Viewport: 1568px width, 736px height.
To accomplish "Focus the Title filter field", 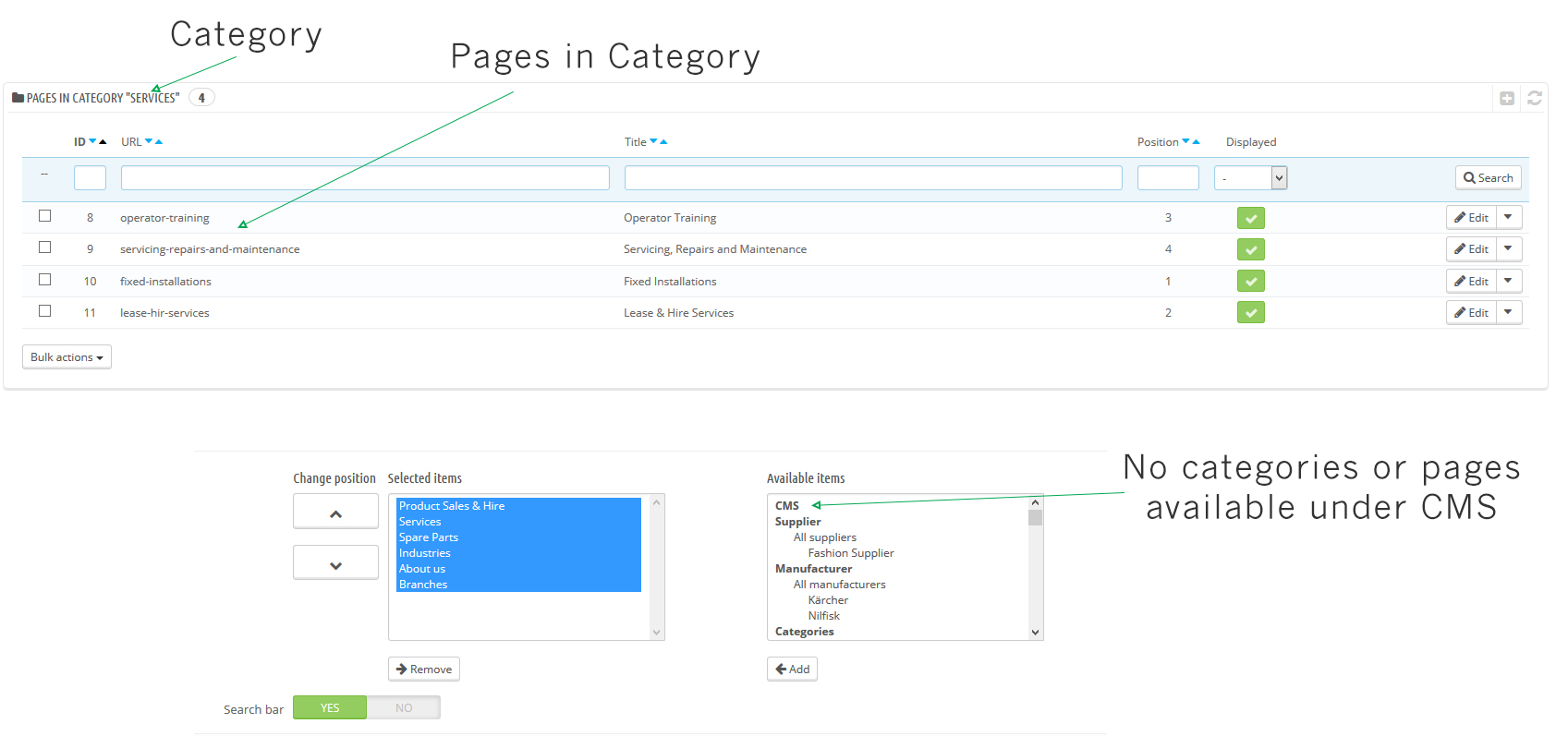I will point(873,178).
